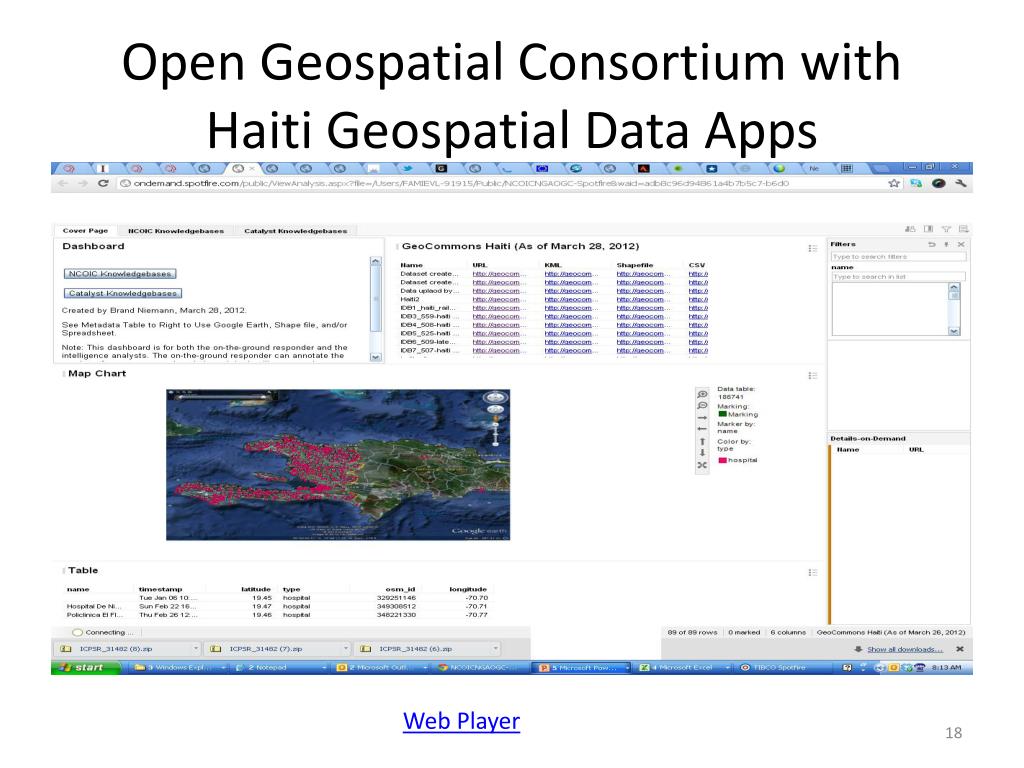Open legend toggle for GeoCommons Haiti table
The width and height of the screenshot is (1024, 768).
pos(812,248)
